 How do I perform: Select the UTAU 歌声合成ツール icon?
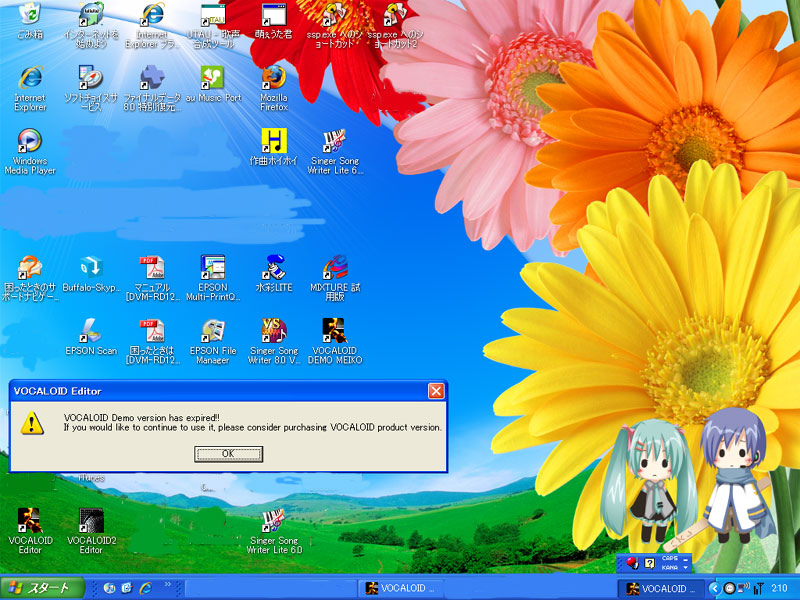(213, 24)
